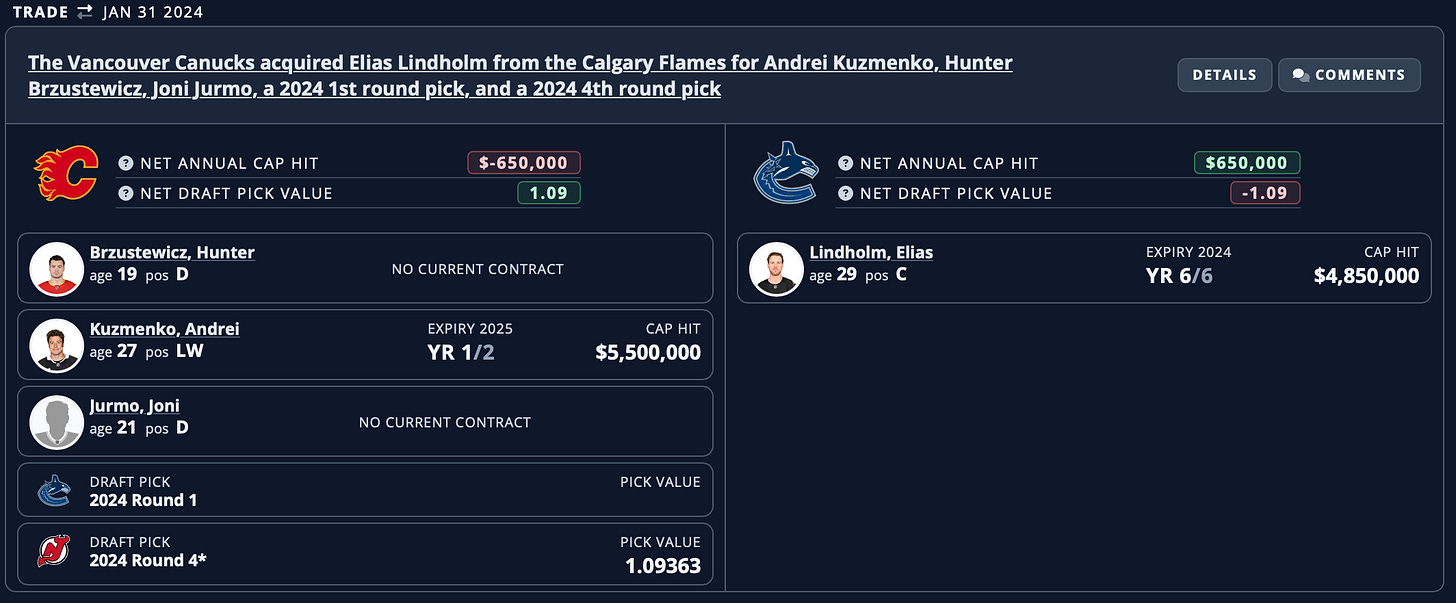Open Jurmo, Joni player page

click(x=135, y=405)
